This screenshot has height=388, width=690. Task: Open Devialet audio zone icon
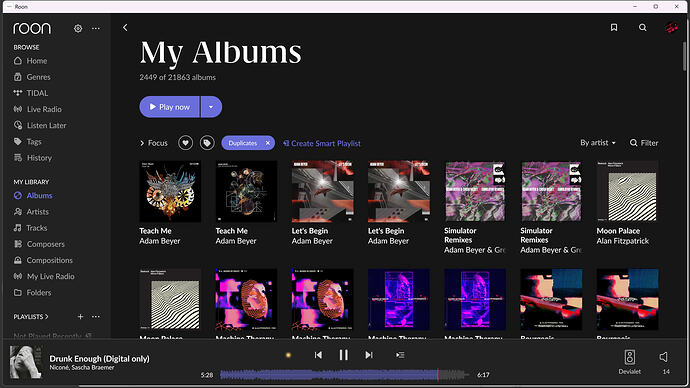pos(630,357)
